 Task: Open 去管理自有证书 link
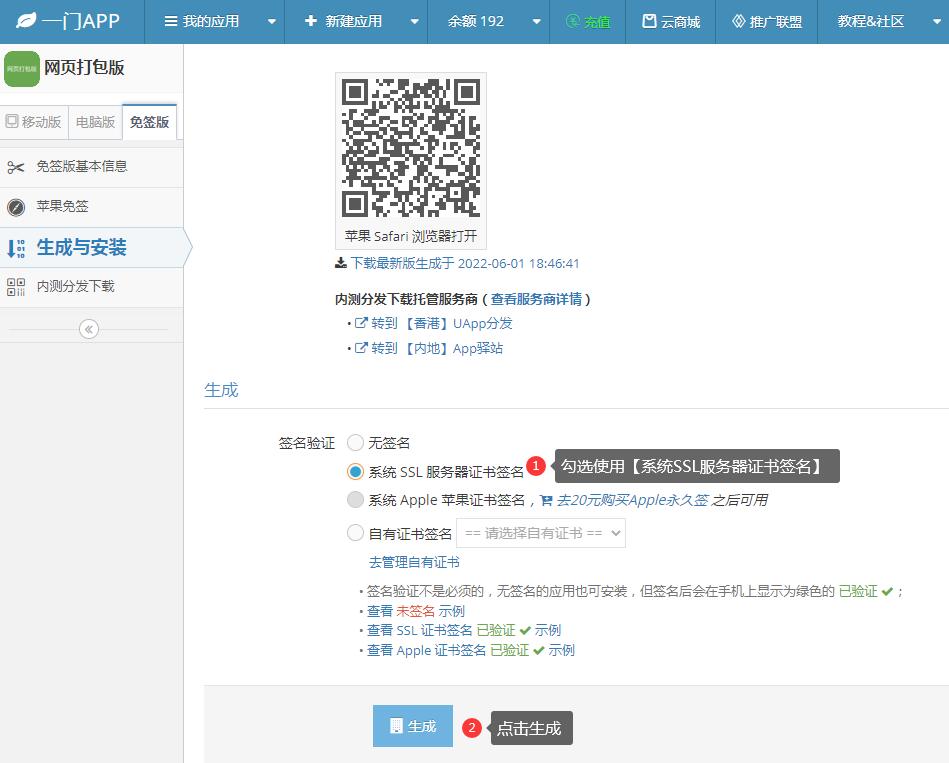[x=415, y=562]
